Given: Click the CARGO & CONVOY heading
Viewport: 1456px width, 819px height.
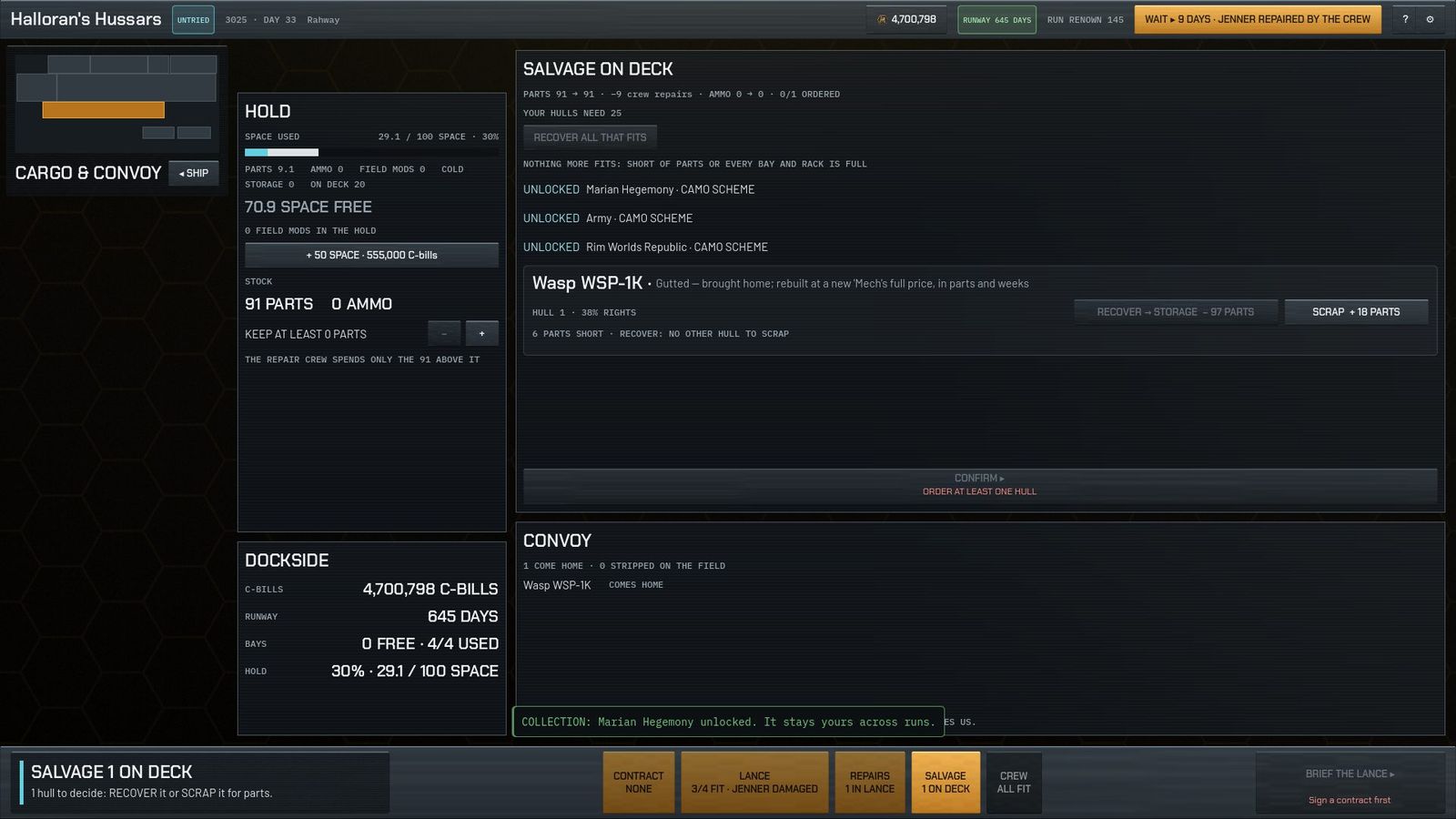Looking at the screenshot, I should tap(88, 173).
